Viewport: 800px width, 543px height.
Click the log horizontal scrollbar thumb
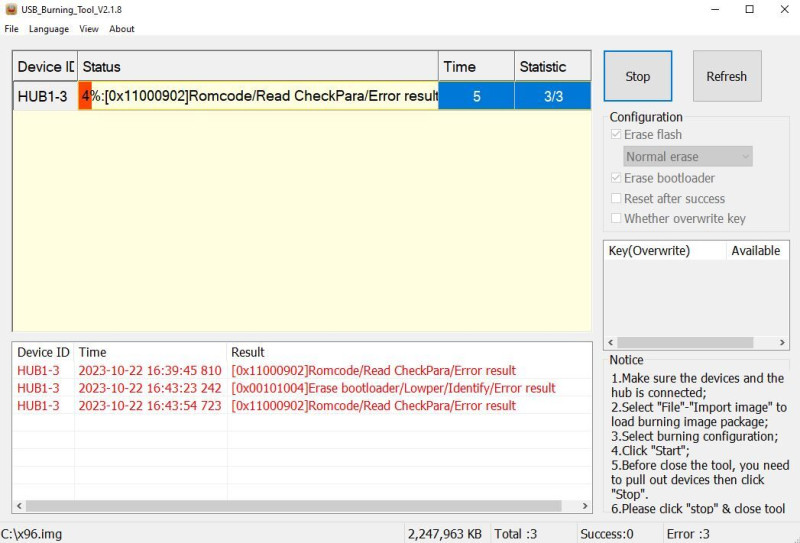pyautogui.click(x=294, y=506)
